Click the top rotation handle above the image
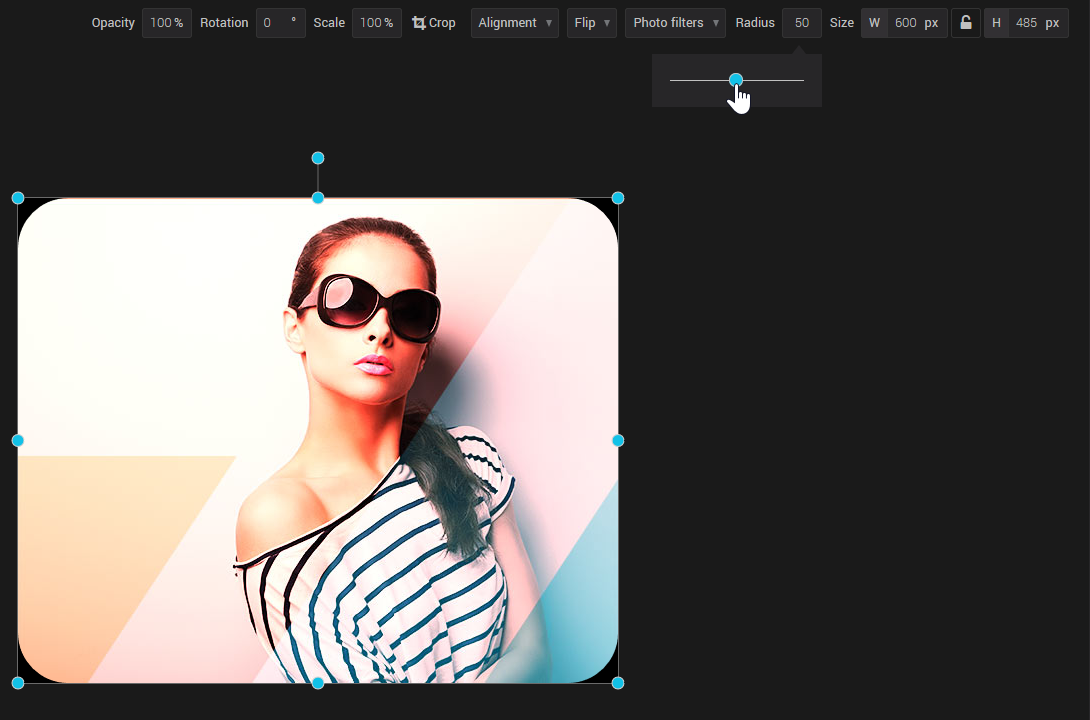Screen dimensions: 1090x720 pyautogui.click(x=317, y=158)
